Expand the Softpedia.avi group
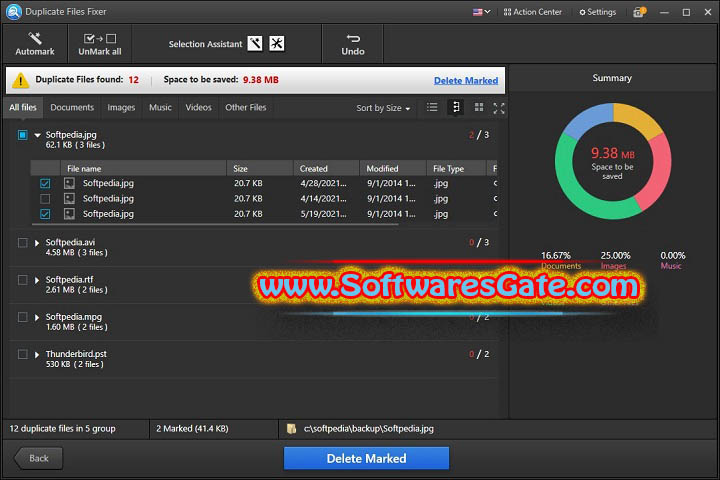Image resolution: width=720 pixels, height=480 pixels. pyautogui.click(x=37, y=243)
